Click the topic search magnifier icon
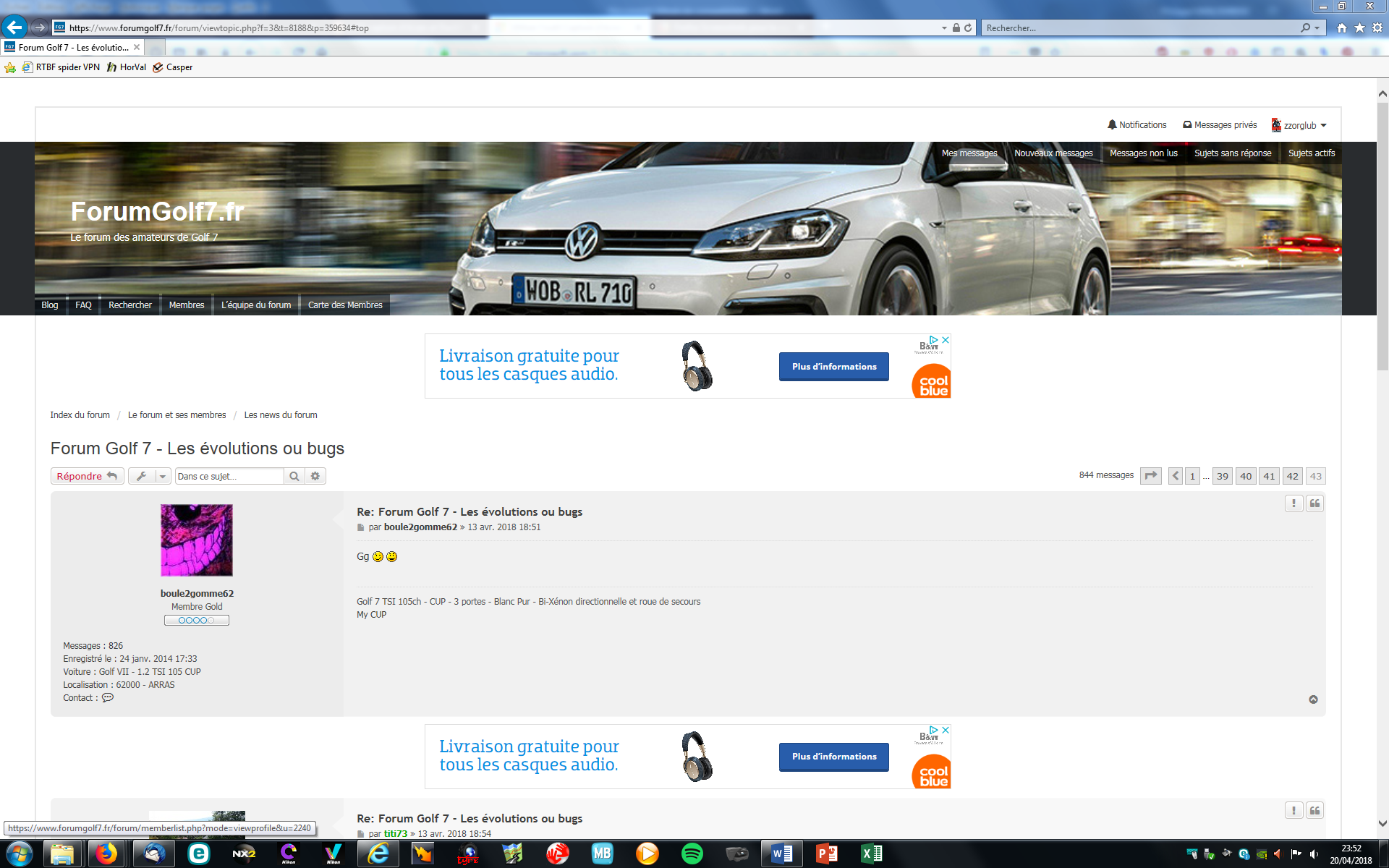The height and width of the screenshot is (868, 1389). tap(294, 476)
